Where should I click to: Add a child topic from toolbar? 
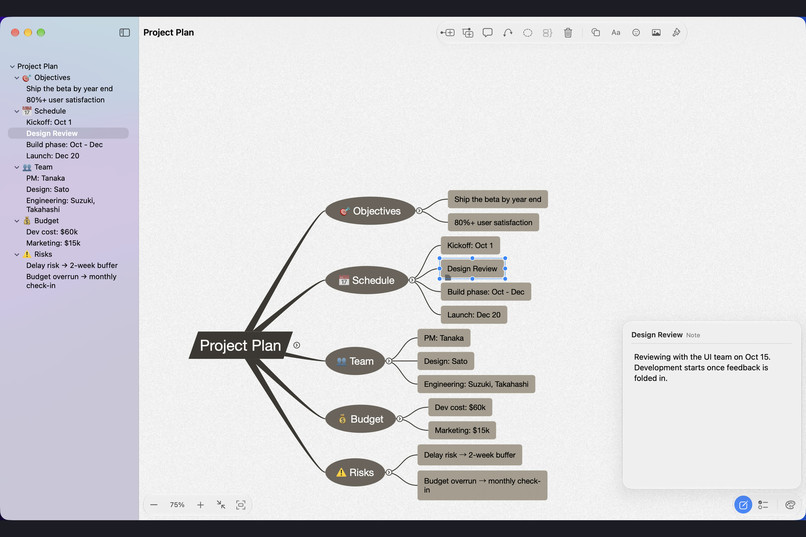[x=447, y=32]
